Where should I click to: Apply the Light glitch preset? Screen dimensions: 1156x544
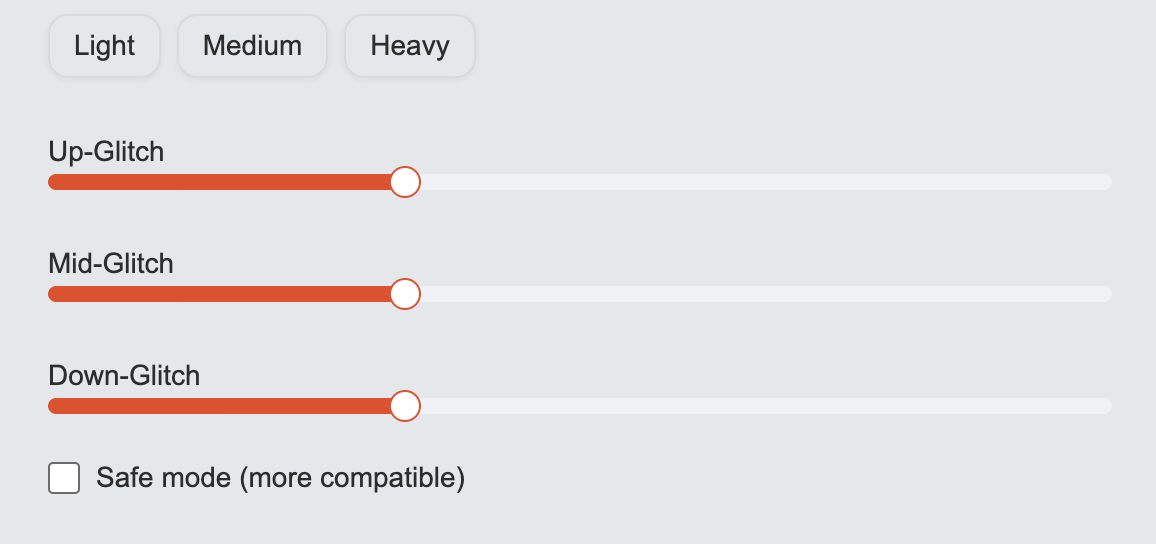pyautogui.click(x=104, y=46)
